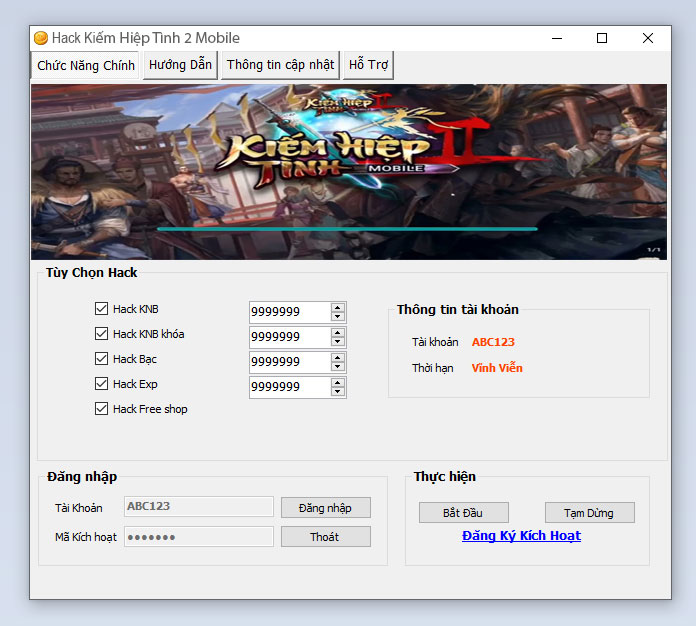This screenshot has width=696, height=626.
Task: Open the Đăng Ký Kích Hoạt link
Action: click(x=521, y=536)
